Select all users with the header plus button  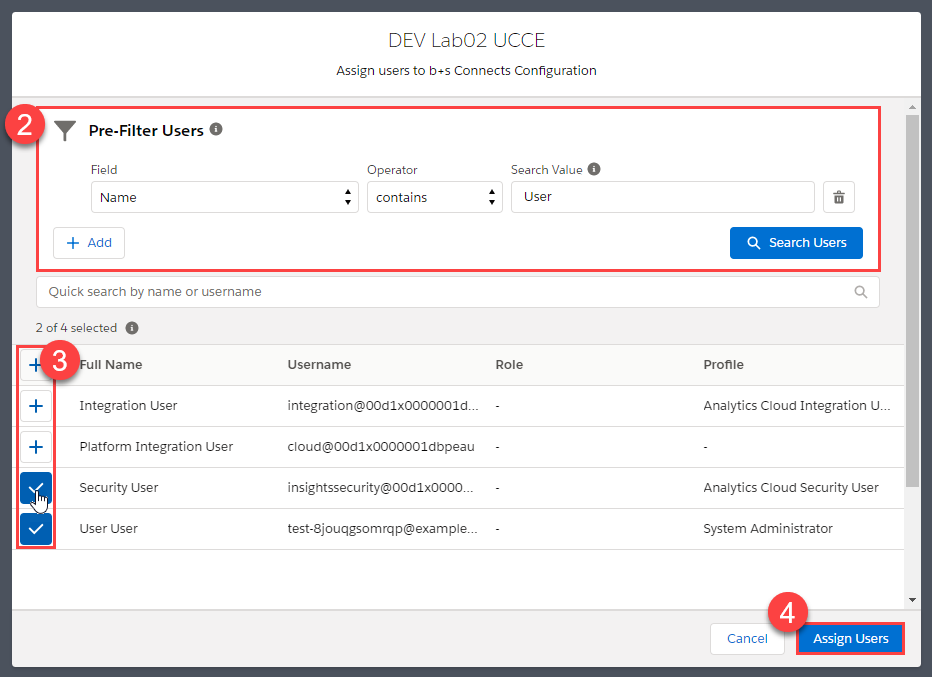pos(34,365)
